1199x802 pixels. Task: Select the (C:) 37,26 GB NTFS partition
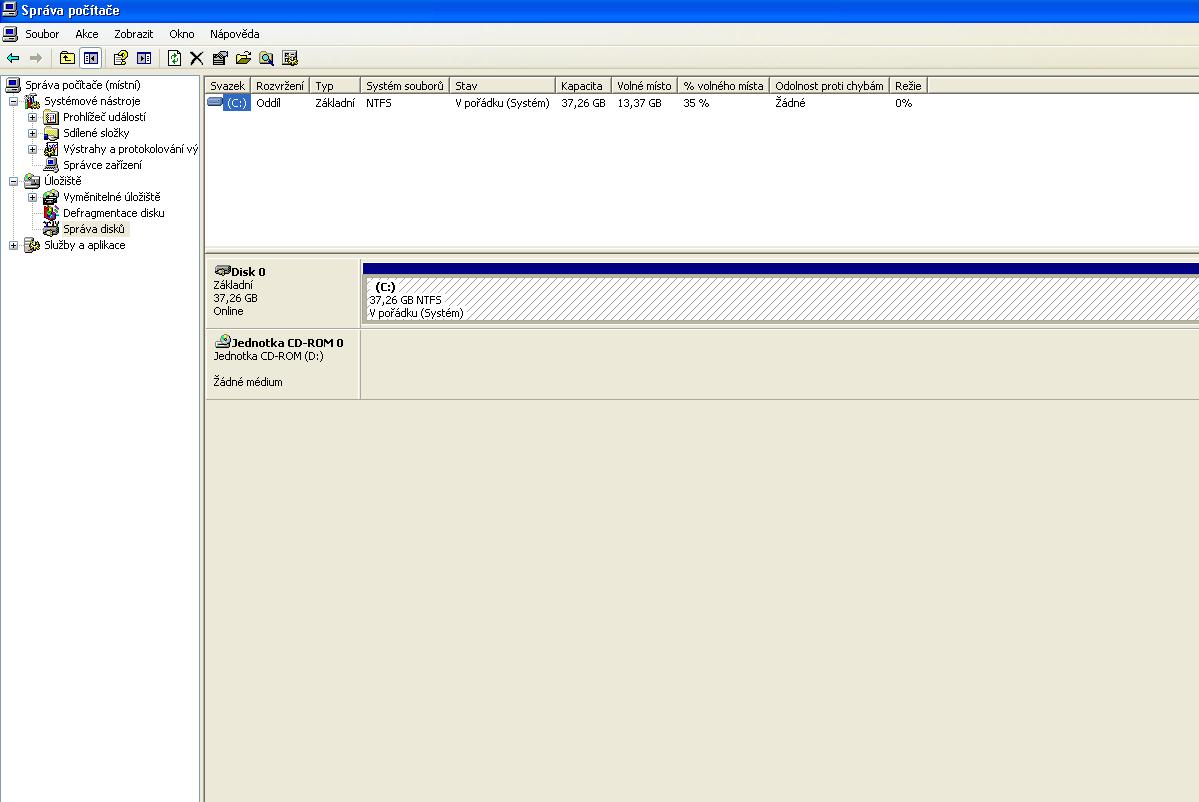pos(781,299)
